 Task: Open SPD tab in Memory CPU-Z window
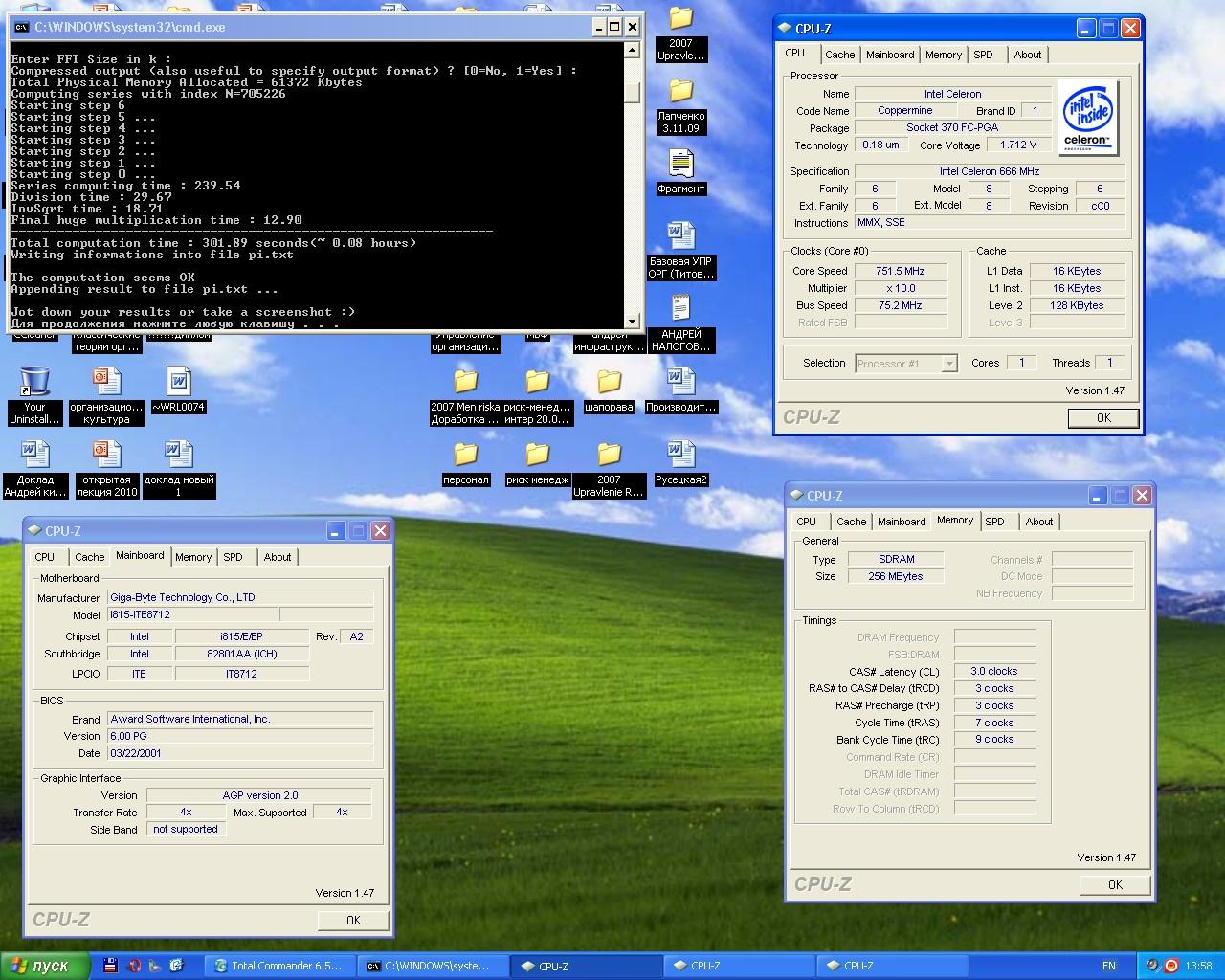pyautogui.click(x=994, y=522)
